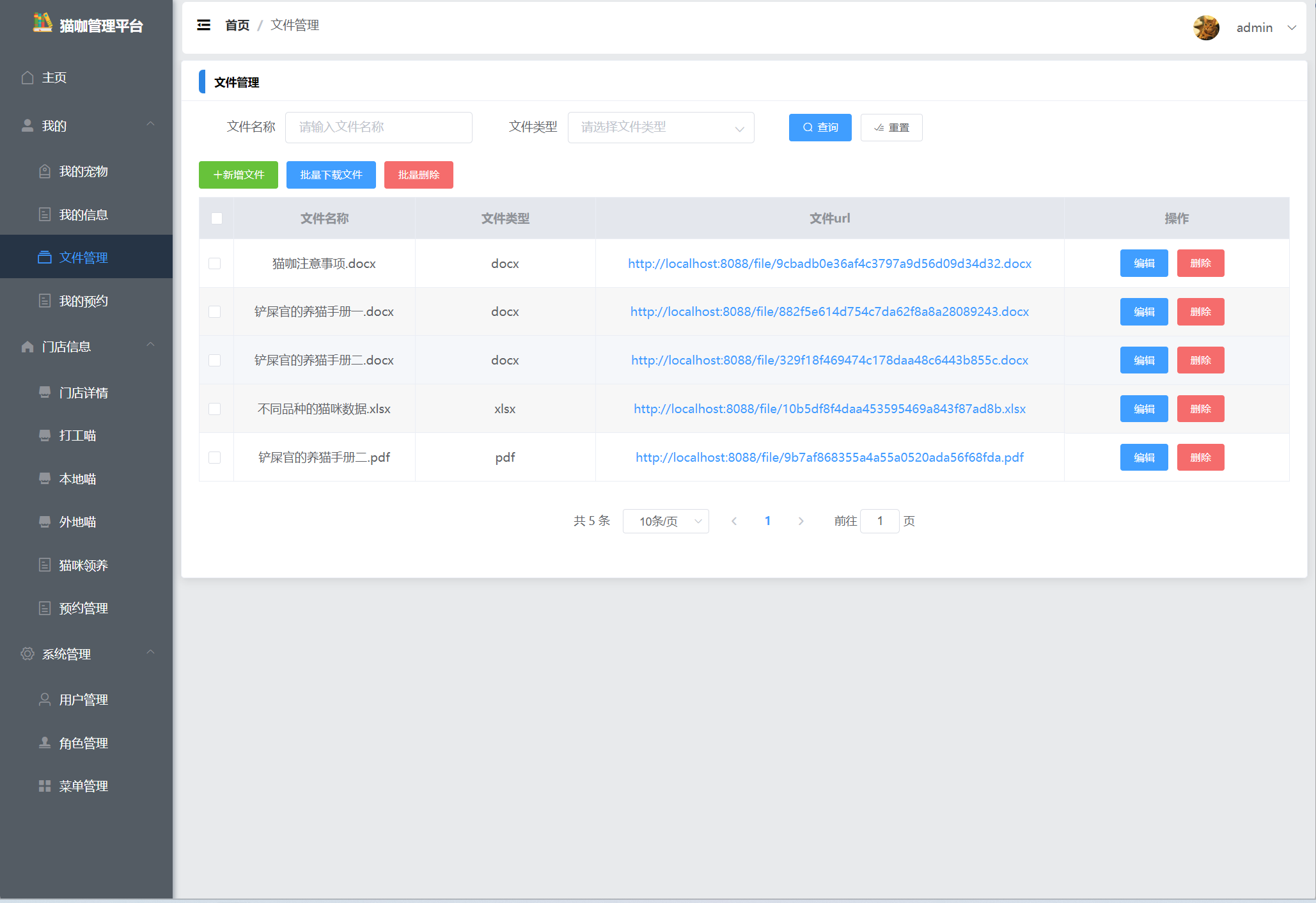Check the 铲屎官的养猫手册二.pdf row checkbox
Image resolution: width=1316 pixels, height=903 pixels.
coord(215,457)
